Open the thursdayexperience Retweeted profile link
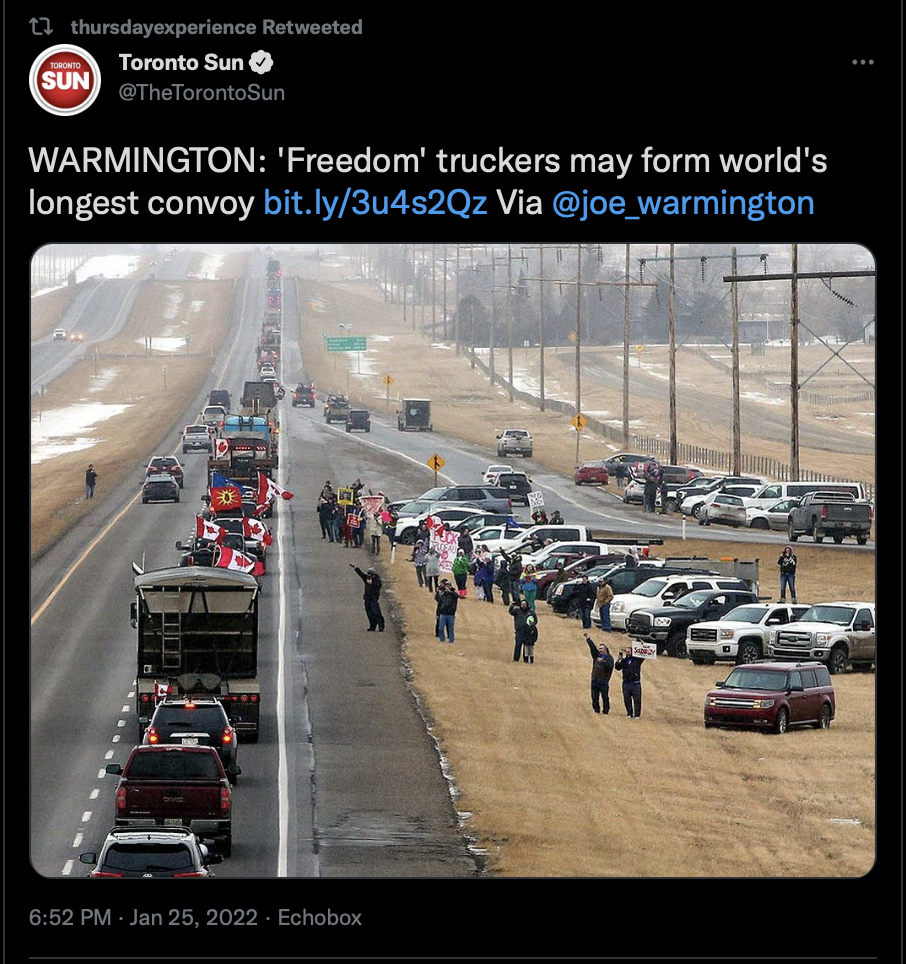The height and width of the screenshot is (964, 906). click(x=216, y=27)
